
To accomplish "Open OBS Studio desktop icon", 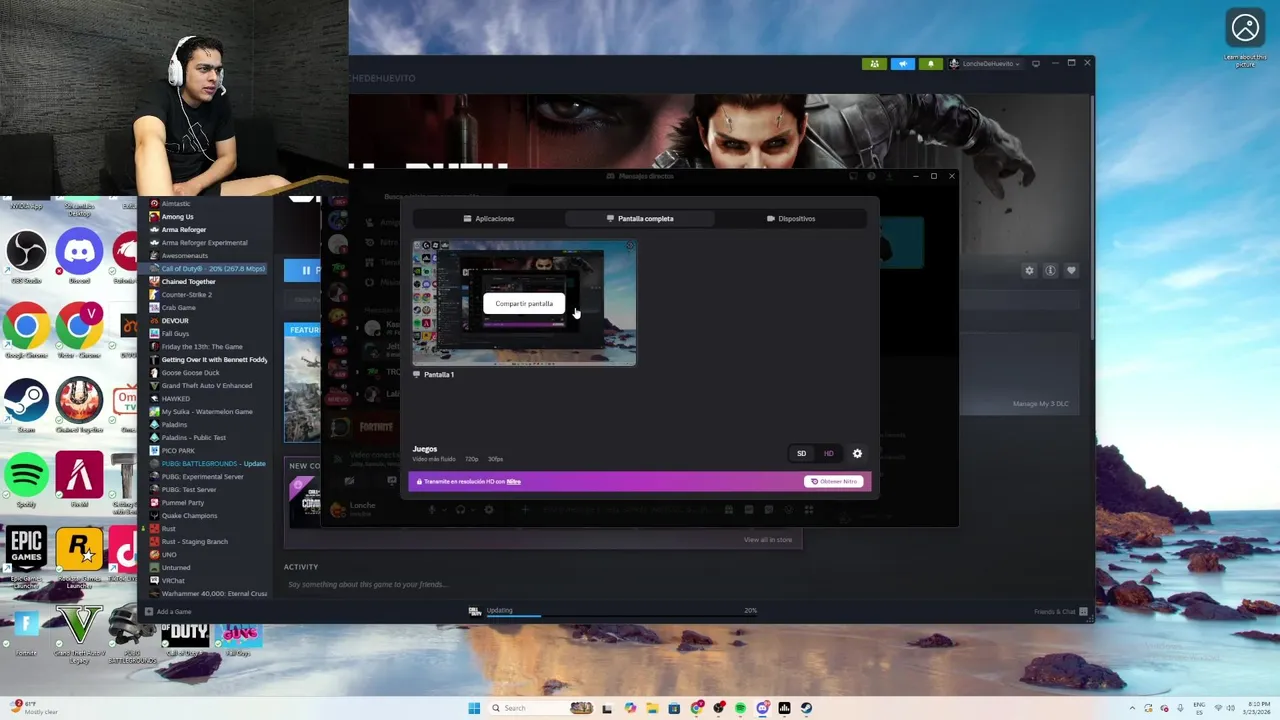I will pyautogui.click(x=26, y=257).
